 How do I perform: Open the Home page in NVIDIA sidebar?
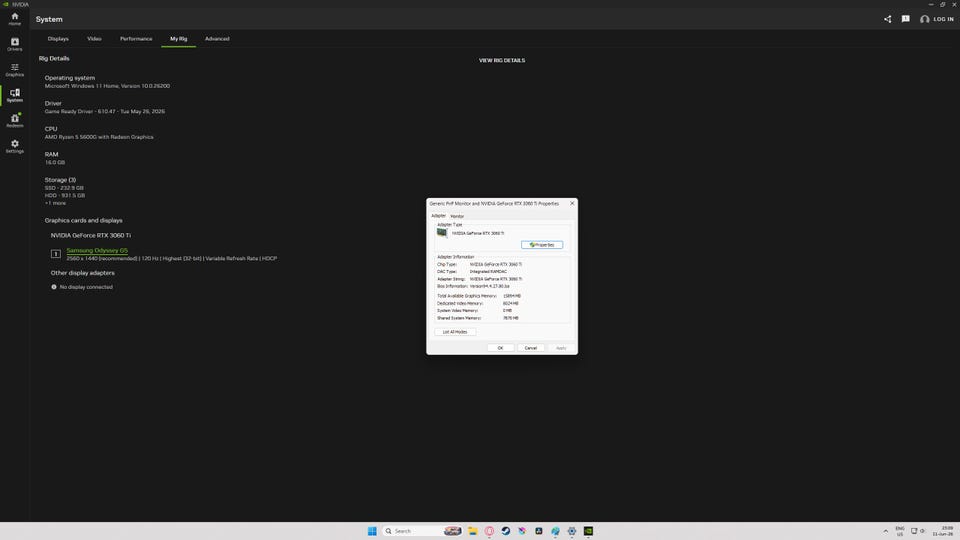pyautogui.click(x=15, y=19)
